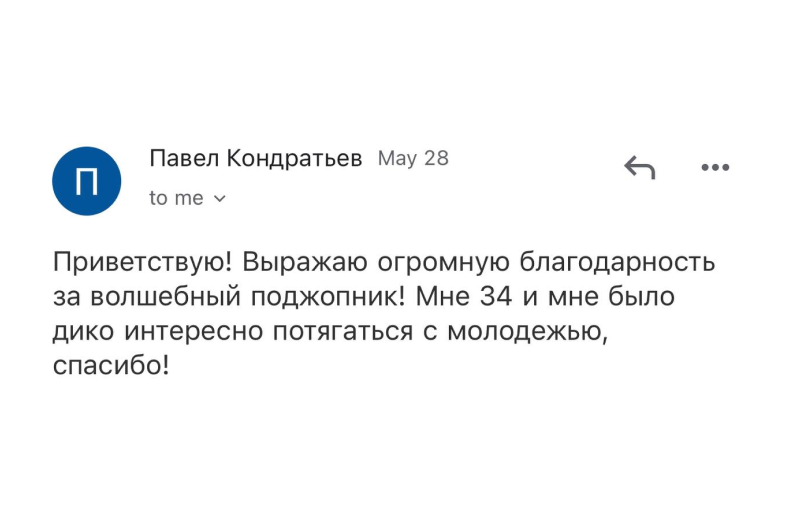
Task: Click the blue "П" sender avatar
Action: click(86, 180)
